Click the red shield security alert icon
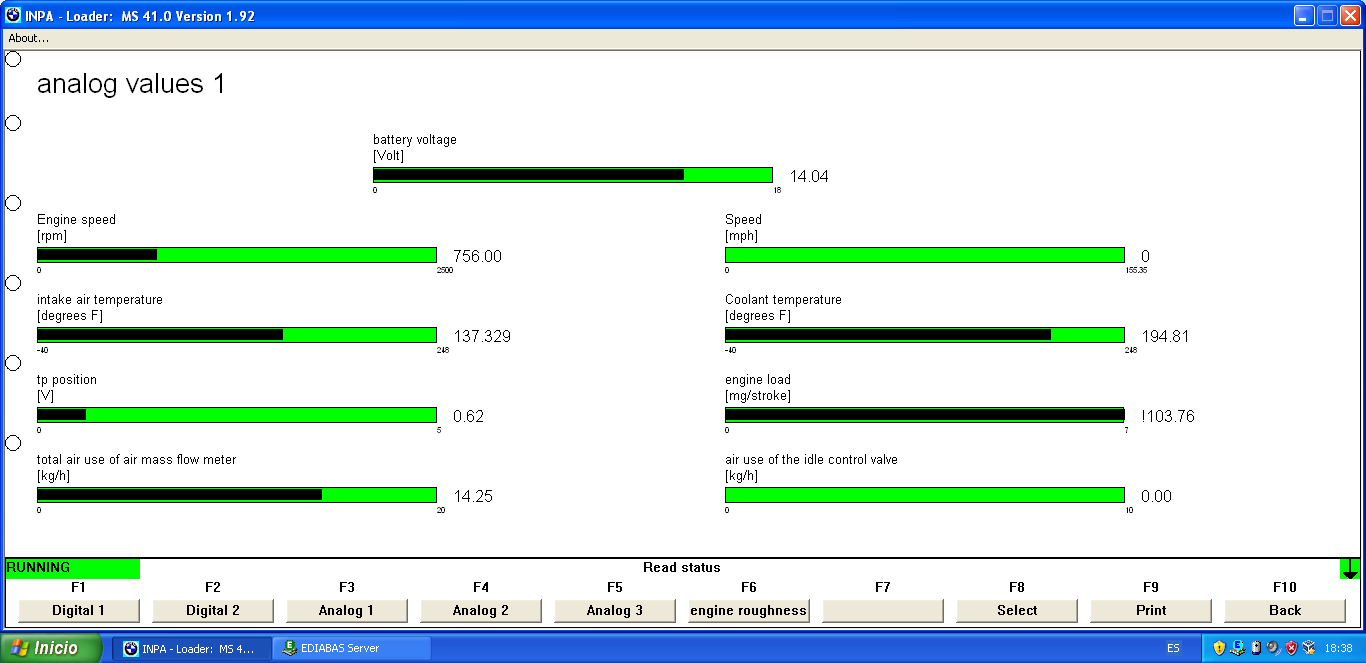 (x=1291, y=648)
